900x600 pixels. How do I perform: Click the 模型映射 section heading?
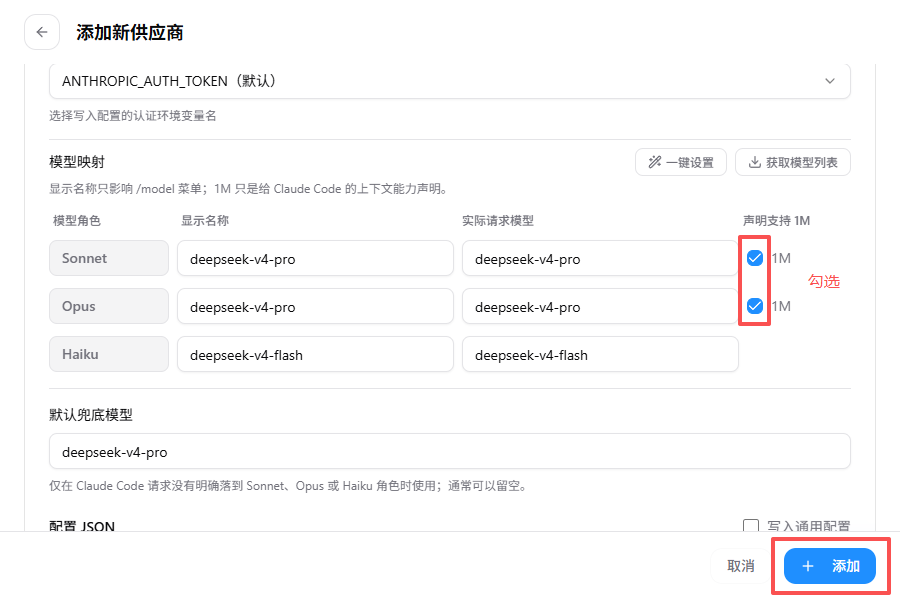click(x=77, y=162)
